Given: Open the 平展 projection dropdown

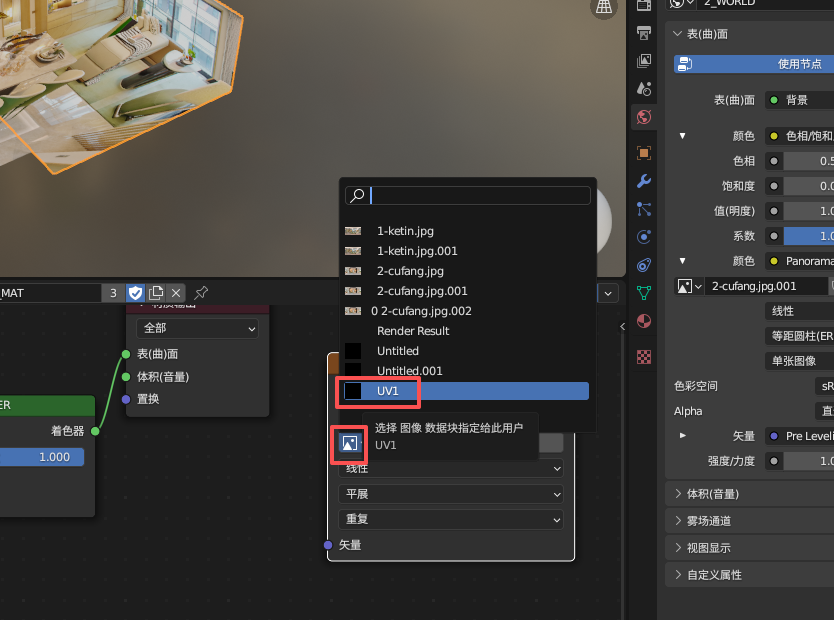Looking at the screenshot, I should [451, 494].
